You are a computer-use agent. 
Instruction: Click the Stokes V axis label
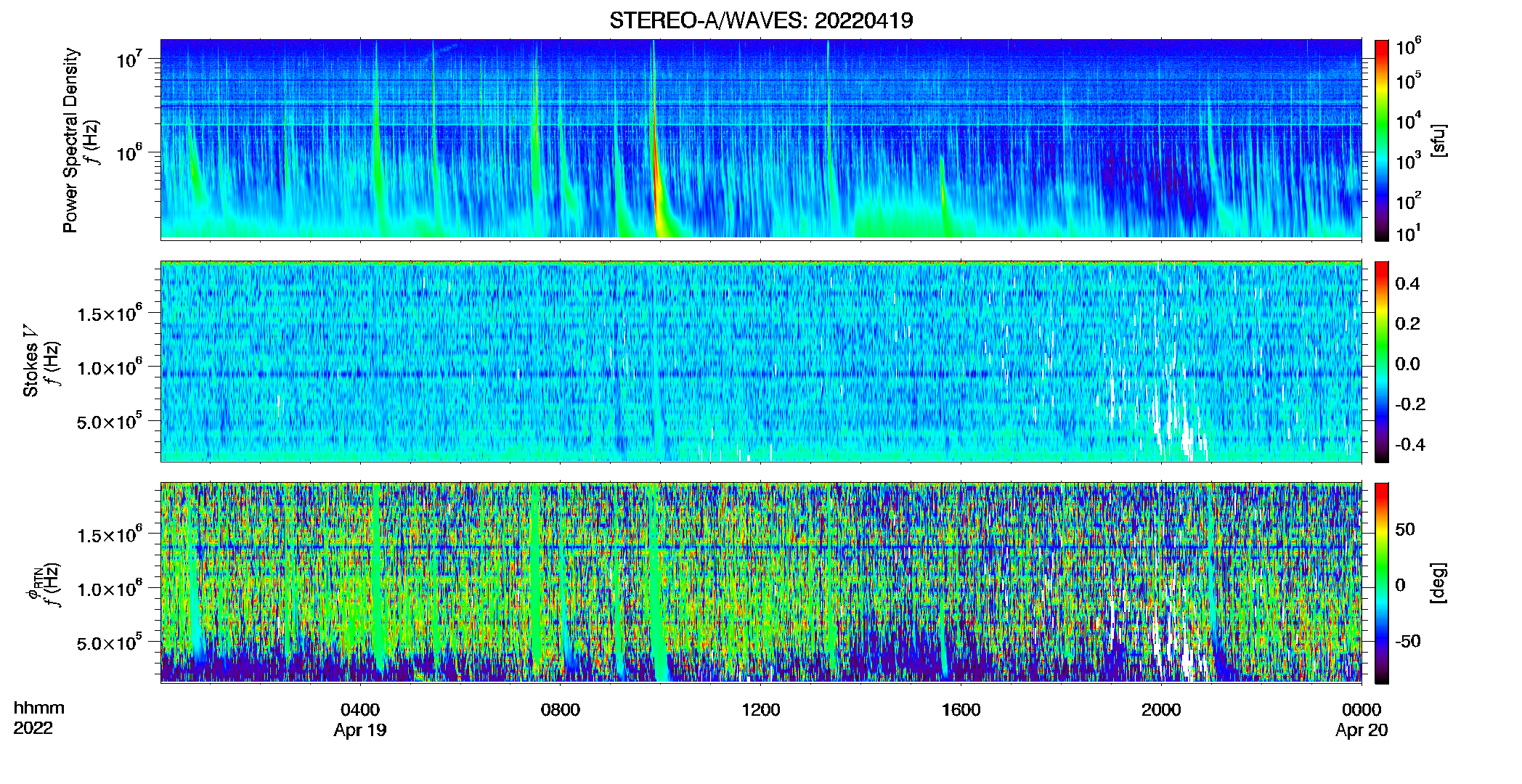pyautogui.click(x=30, y=360)
